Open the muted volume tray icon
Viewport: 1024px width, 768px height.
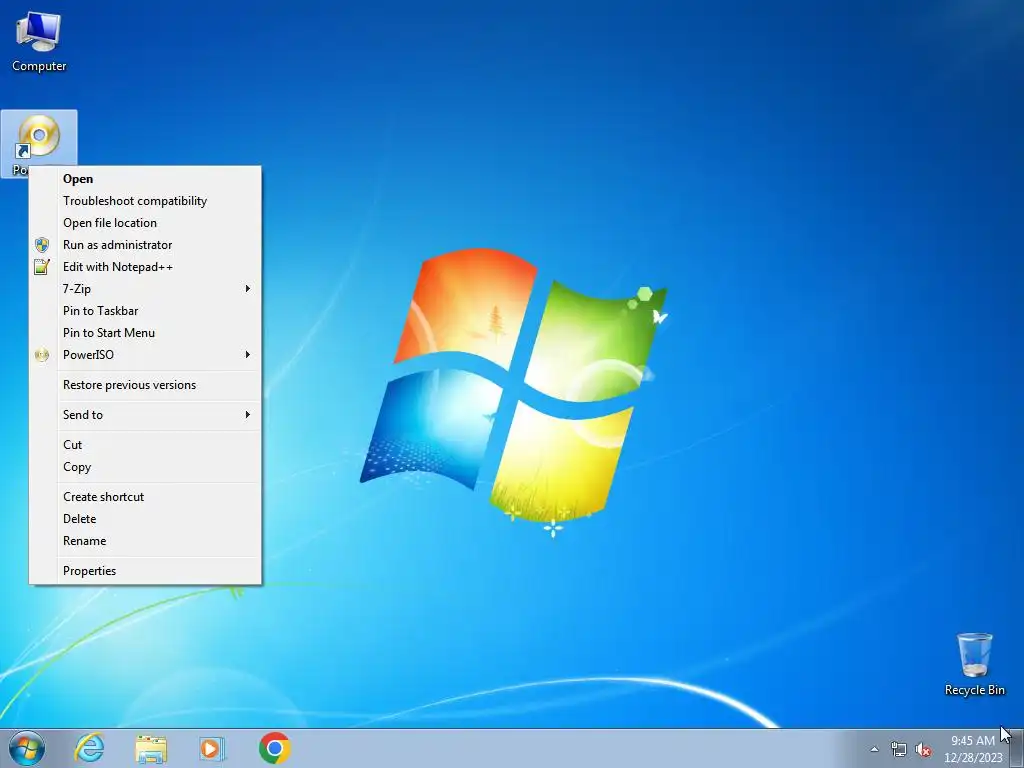[923, 750]
